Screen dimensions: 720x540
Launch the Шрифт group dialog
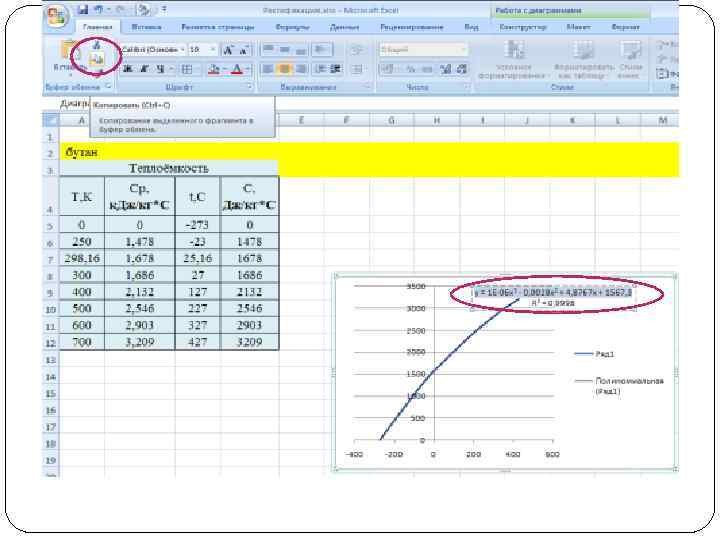(x=250, y=86)
